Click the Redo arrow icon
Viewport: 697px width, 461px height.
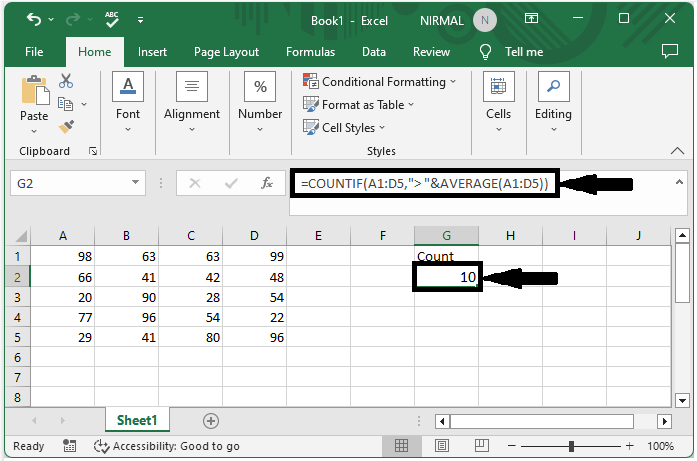tap(73, 19)
